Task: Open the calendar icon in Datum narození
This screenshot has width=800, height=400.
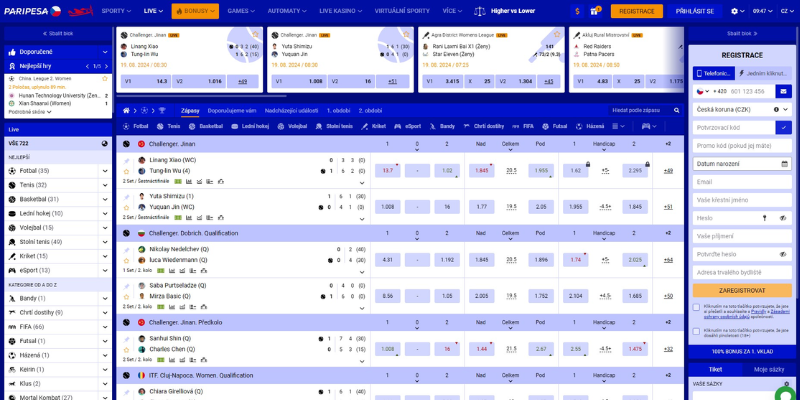Action: click(x=785, y=164)
